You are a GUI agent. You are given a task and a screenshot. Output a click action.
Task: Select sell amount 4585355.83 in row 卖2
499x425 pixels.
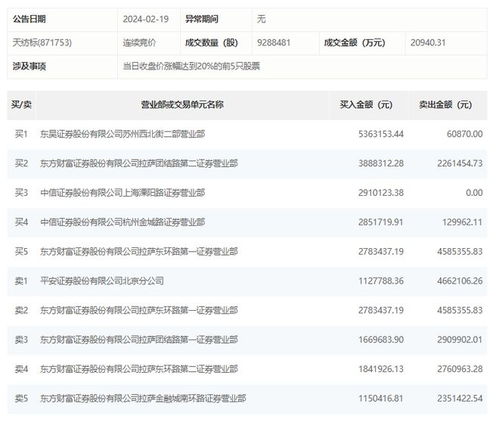click(460, 310)
